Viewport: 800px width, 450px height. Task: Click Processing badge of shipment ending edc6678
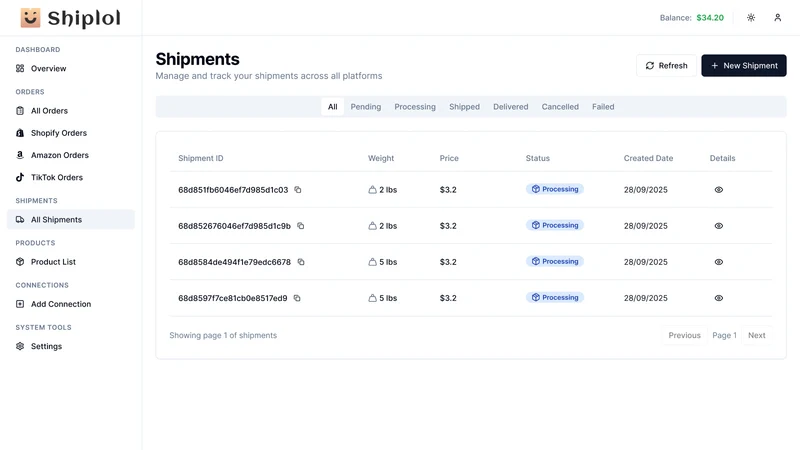tap(555, 261)
